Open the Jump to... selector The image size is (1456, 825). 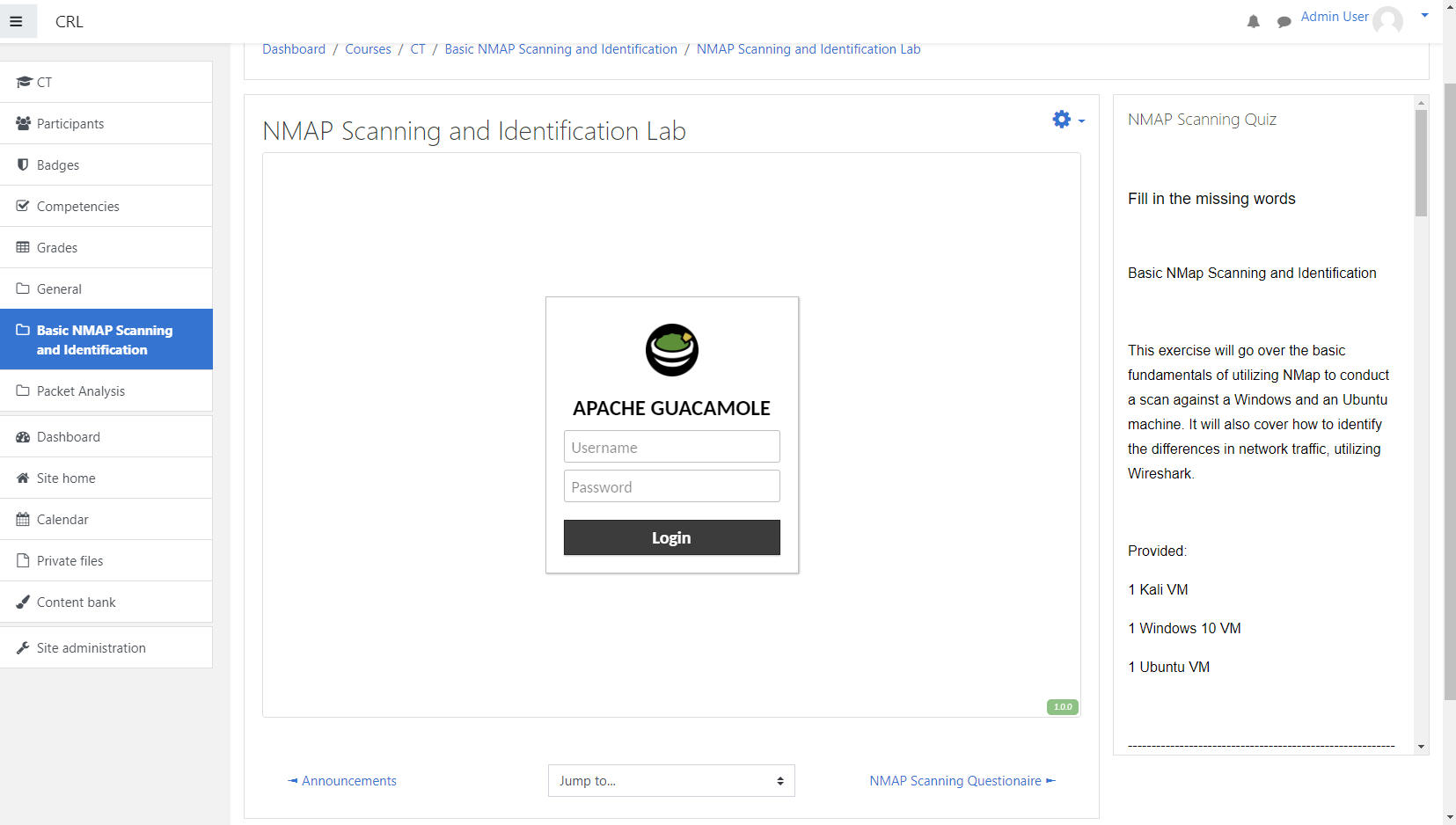pos(670,780)
